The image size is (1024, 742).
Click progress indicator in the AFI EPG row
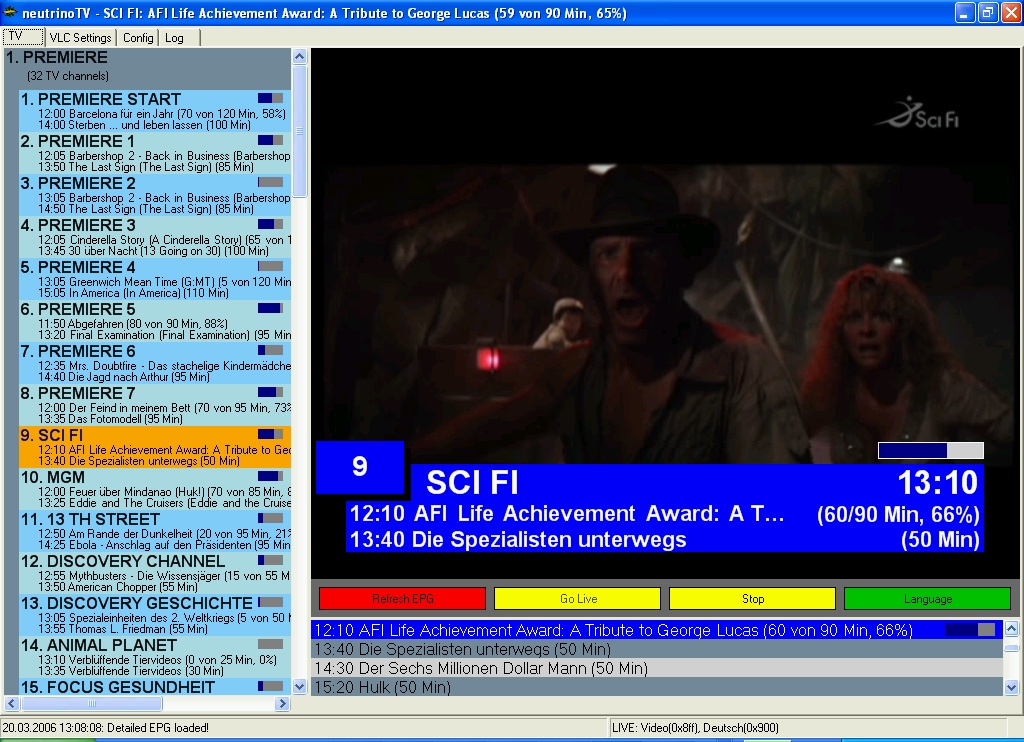(x=970, y=630)
